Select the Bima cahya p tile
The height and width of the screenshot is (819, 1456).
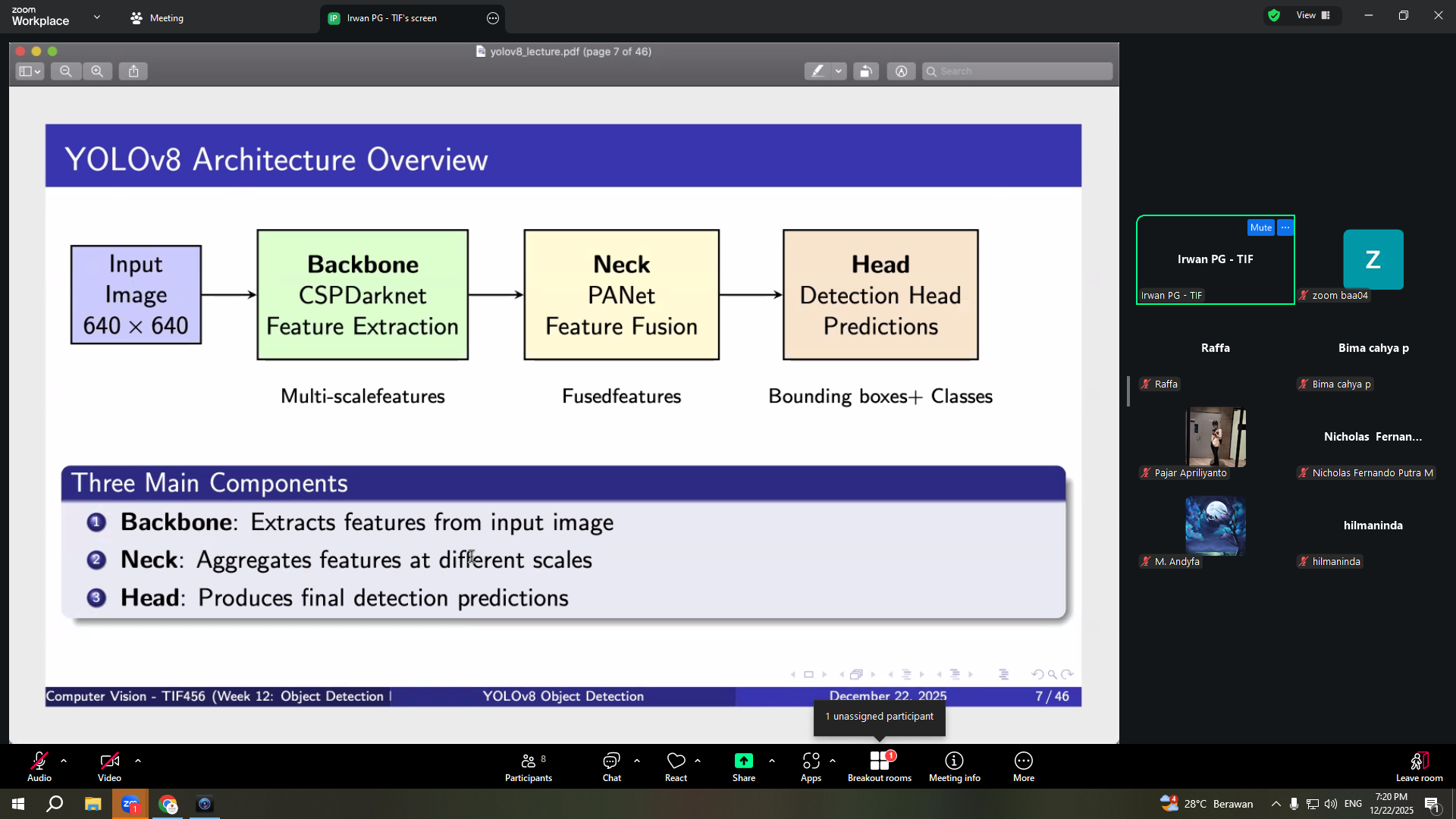tap(1373, 348)
